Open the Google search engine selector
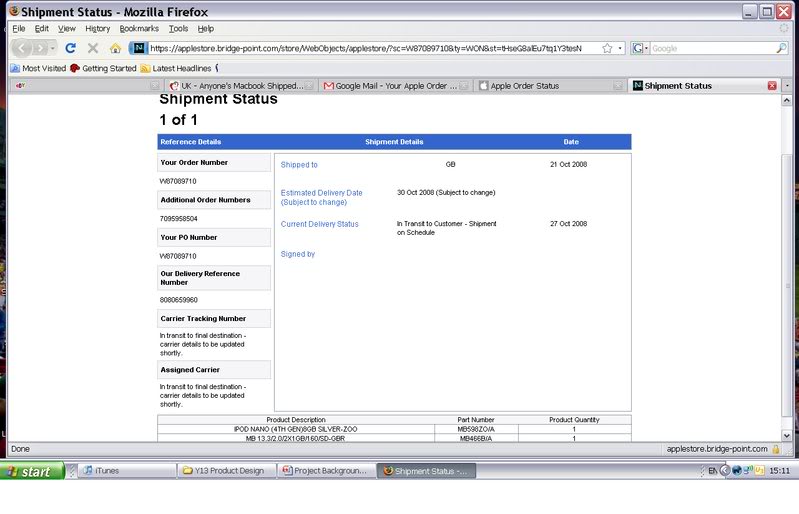 click(640, 48)
